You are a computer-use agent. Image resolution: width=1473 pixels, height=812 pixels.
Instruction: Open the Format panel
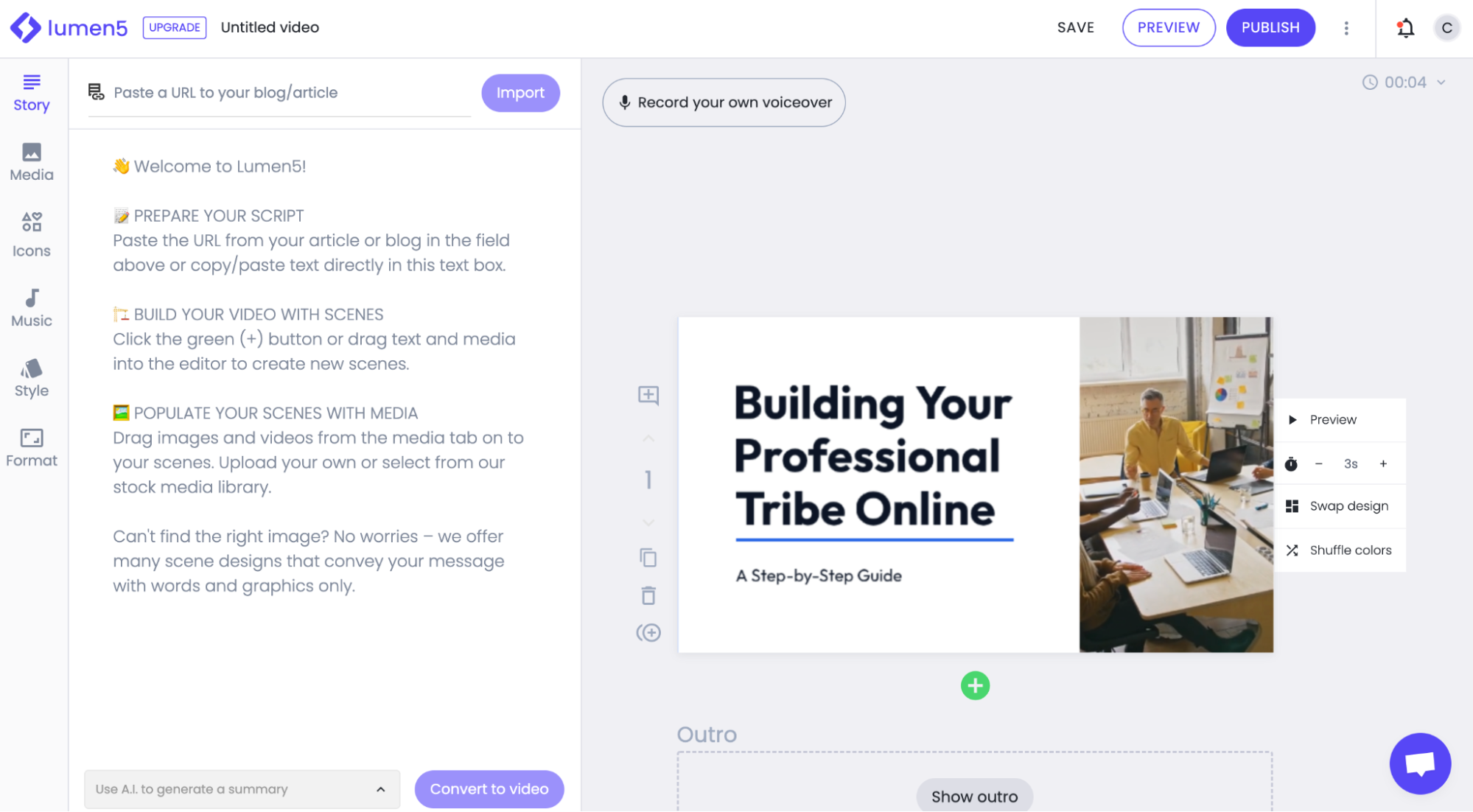coord(31,446)
